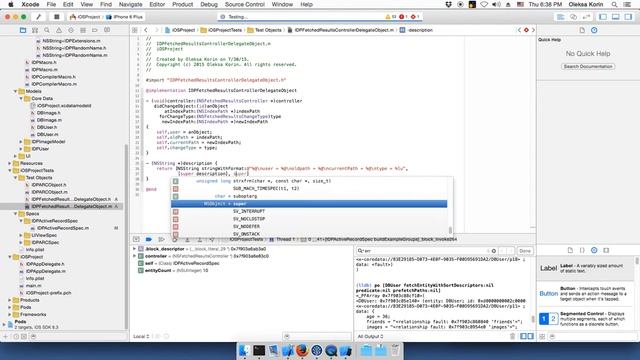
Task: Go back in editor history
Action: [146, 30]
